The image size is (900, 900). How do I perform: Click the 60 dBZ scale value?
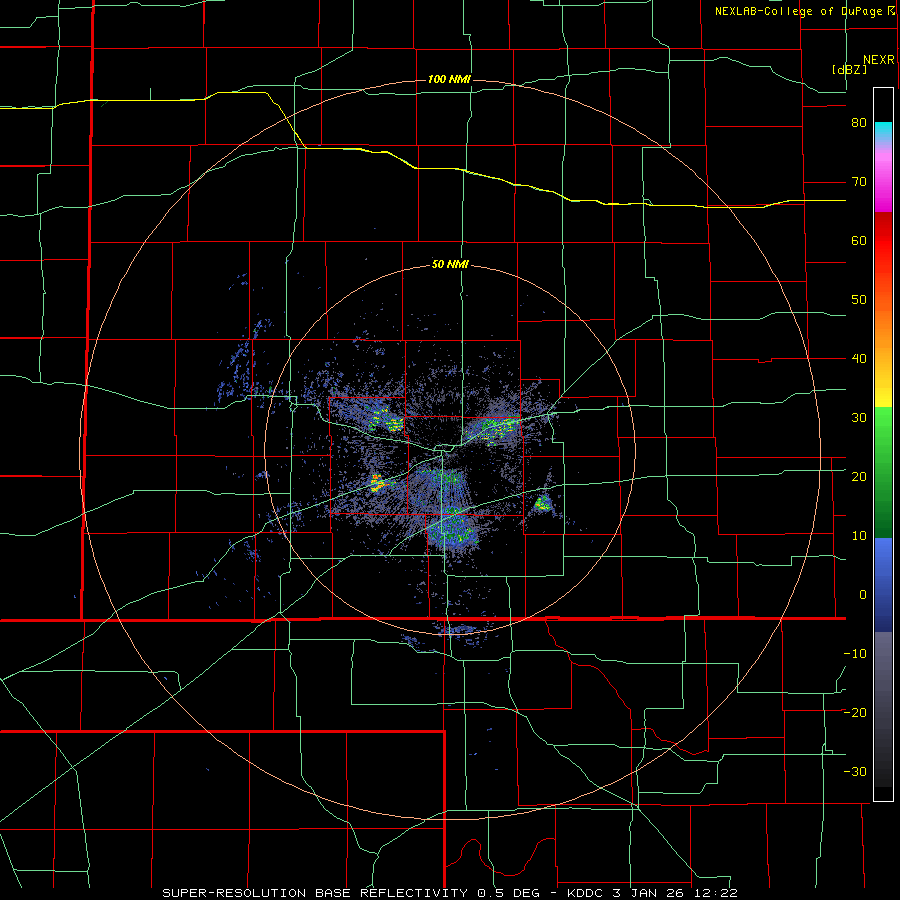pos(859,240)
